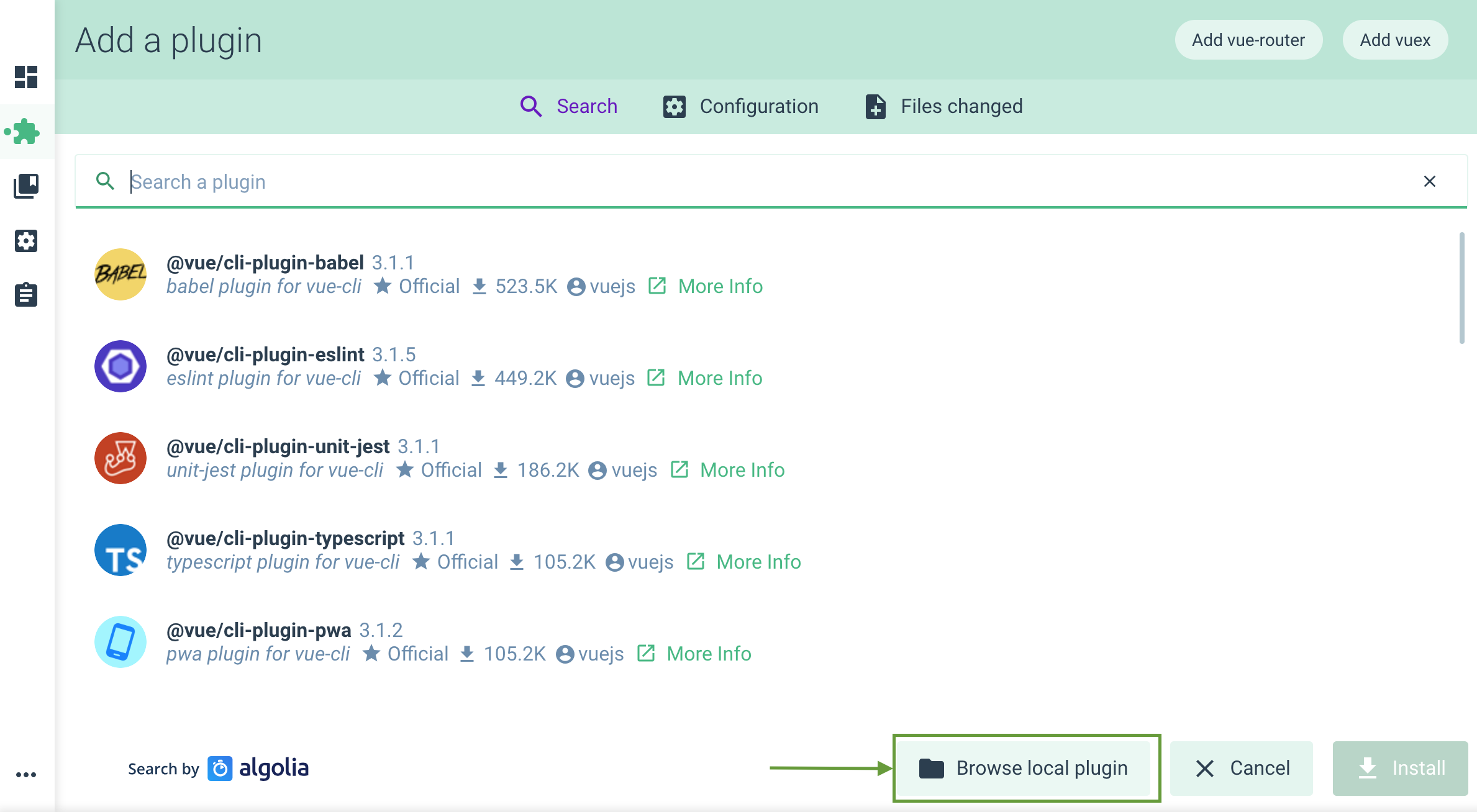This screenshot has height=812, width=1477.
Task: Click Cancel to dismiss plugin install
Action: click(1244, 767)
